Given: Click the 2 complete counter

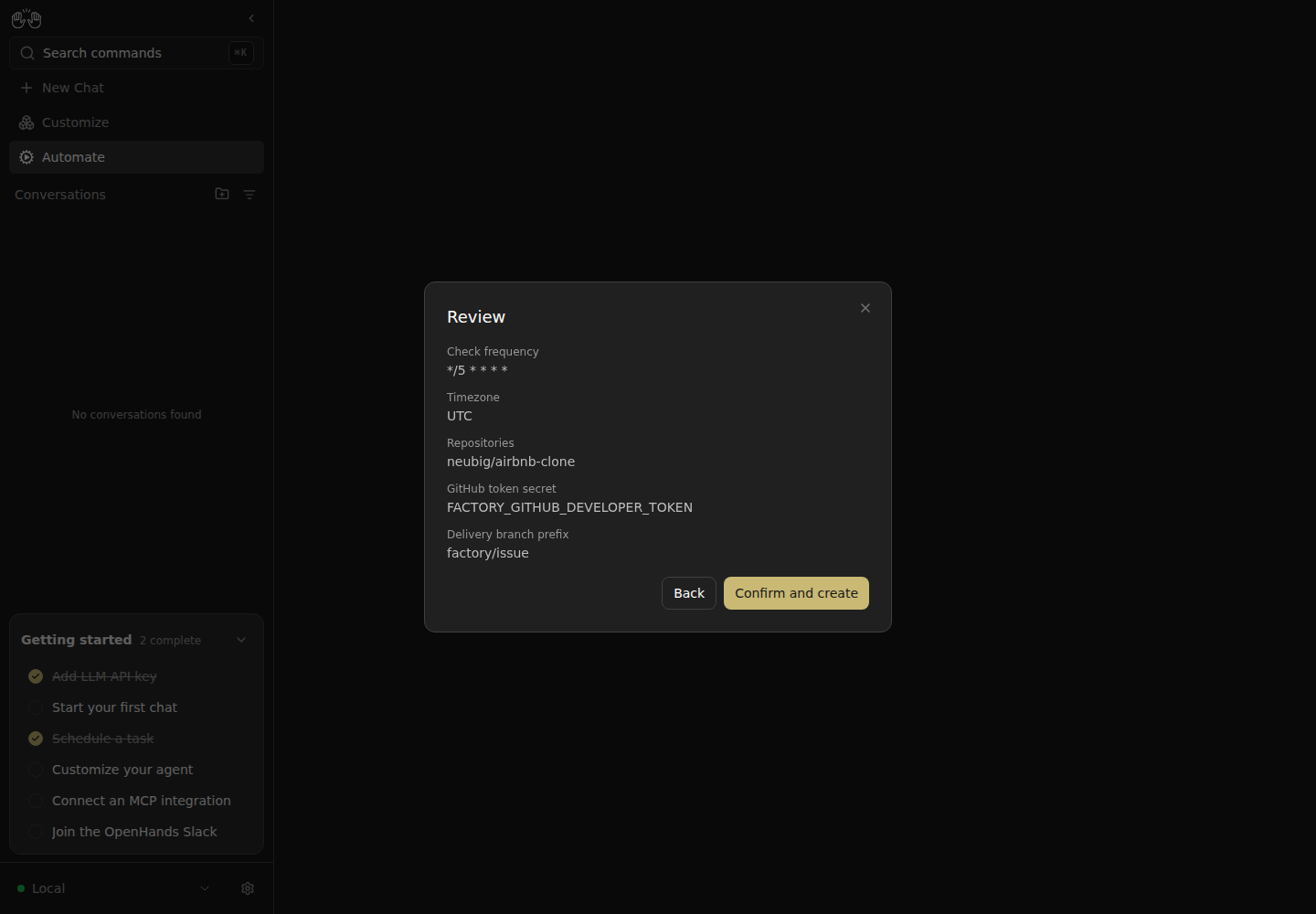Looking at the screenshot, I should pos(170,641).
